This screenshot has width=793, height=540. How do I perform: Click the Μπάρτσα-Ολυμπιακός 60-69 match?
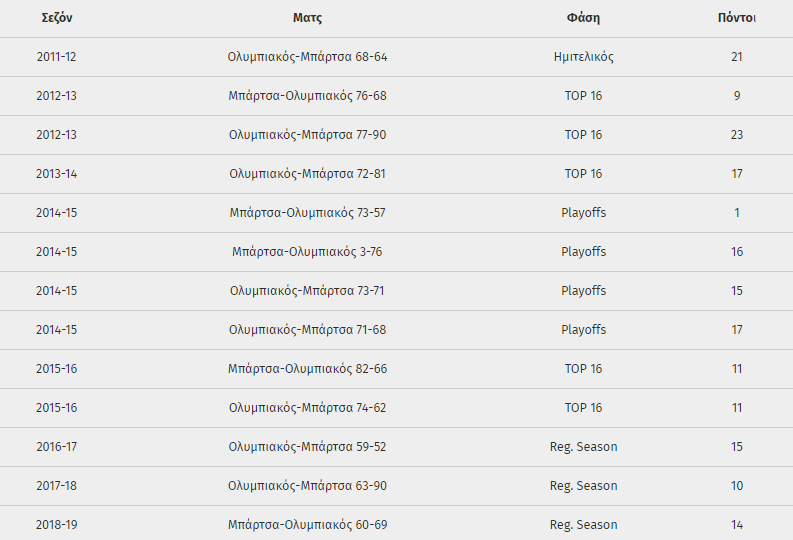(x=307, y=525)
